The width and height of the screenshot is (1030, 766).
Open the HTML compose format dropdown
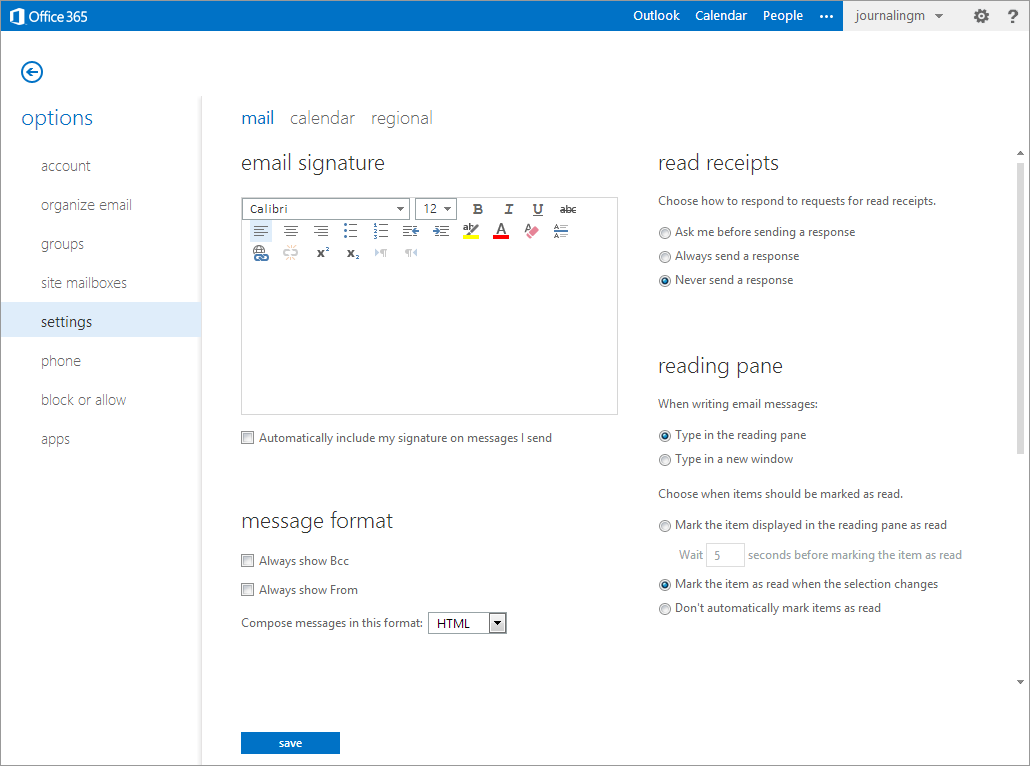pos(467,623)
